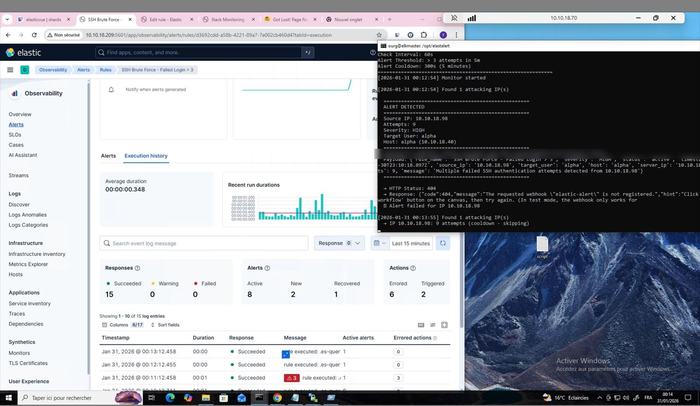700x406 pixels.
Task: Click the browser address bar URL
Action: point(208,35)
